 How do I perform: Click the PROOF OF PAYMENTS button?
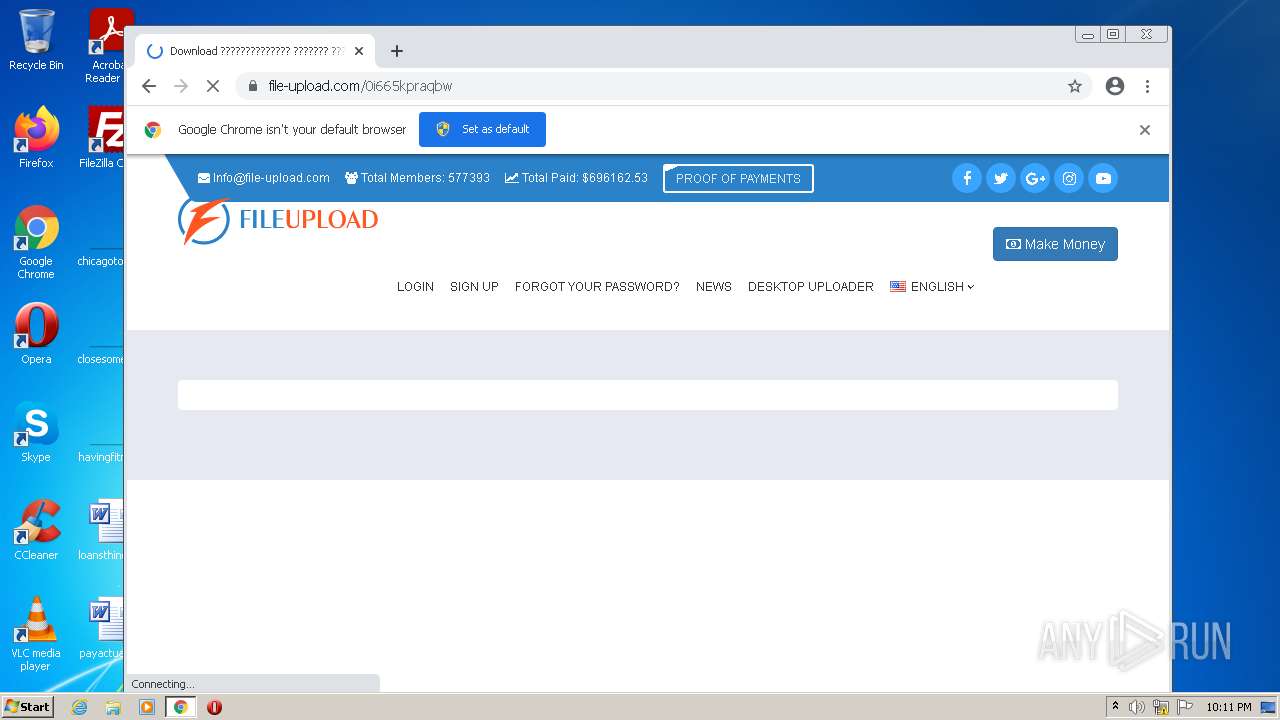(738, 178)
